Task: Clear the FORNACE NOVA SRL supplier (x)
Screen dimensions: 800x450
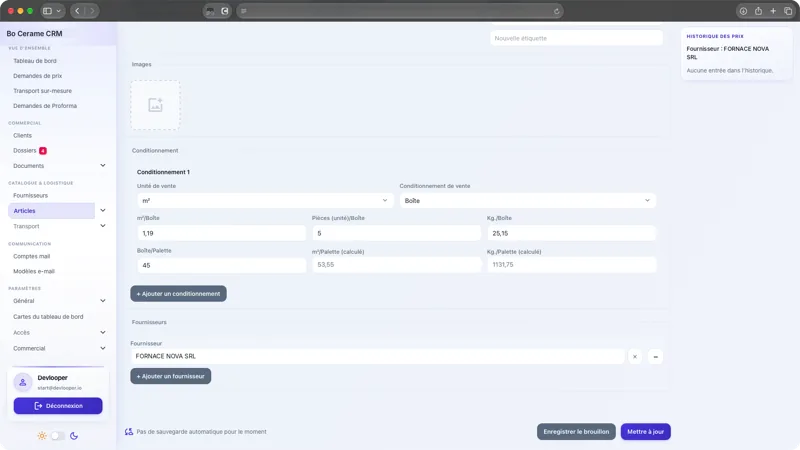Action: coord(635,357)
